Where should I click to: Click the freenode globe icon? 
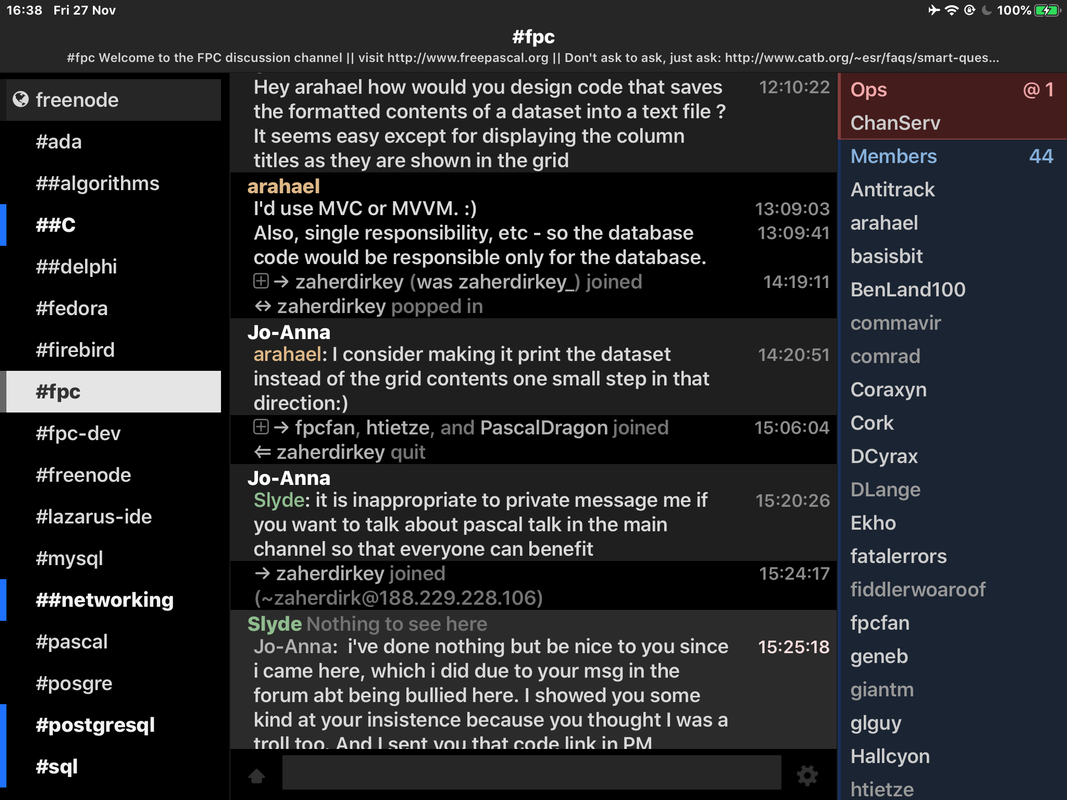tap(20, 99)
